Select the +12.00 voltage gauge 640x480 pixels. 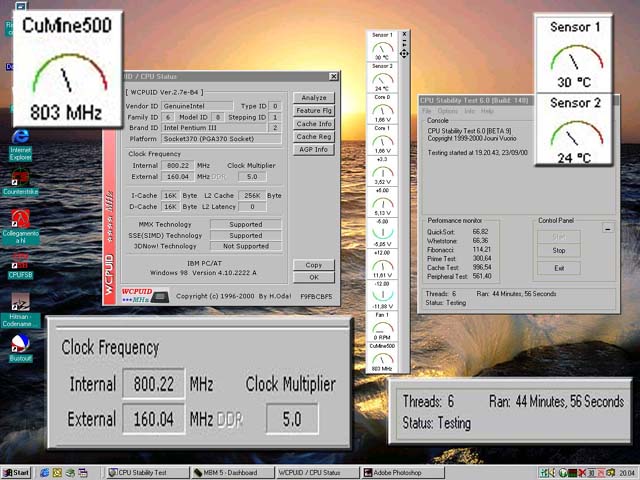[382, 264]
